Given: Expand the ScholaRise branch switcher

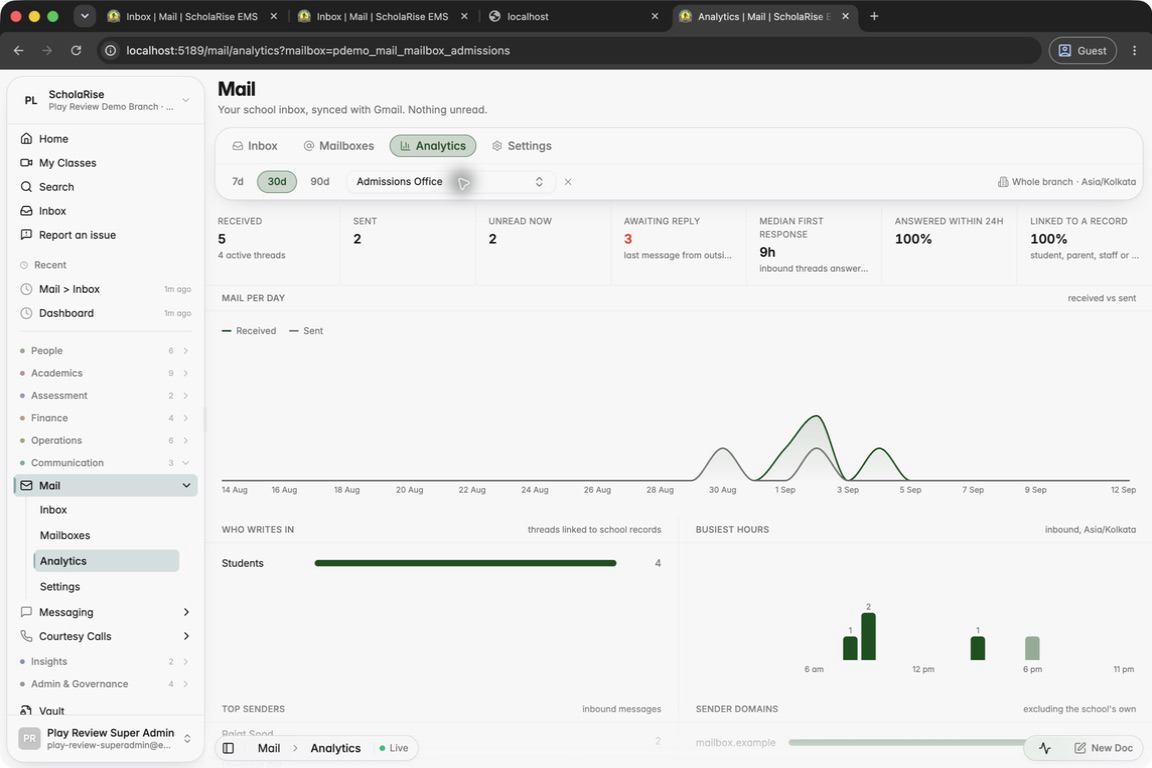Looking at the screenshot, I should [x=105, y=100].
